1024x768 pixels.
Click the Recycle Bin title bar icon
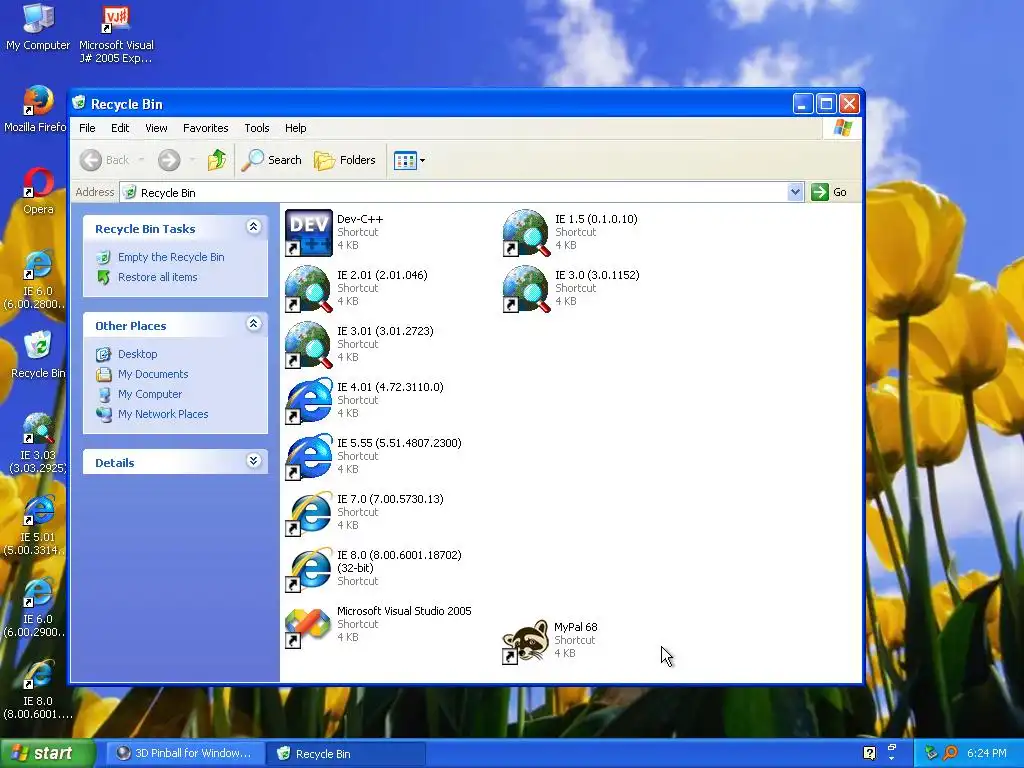click(x=79, y=103)
